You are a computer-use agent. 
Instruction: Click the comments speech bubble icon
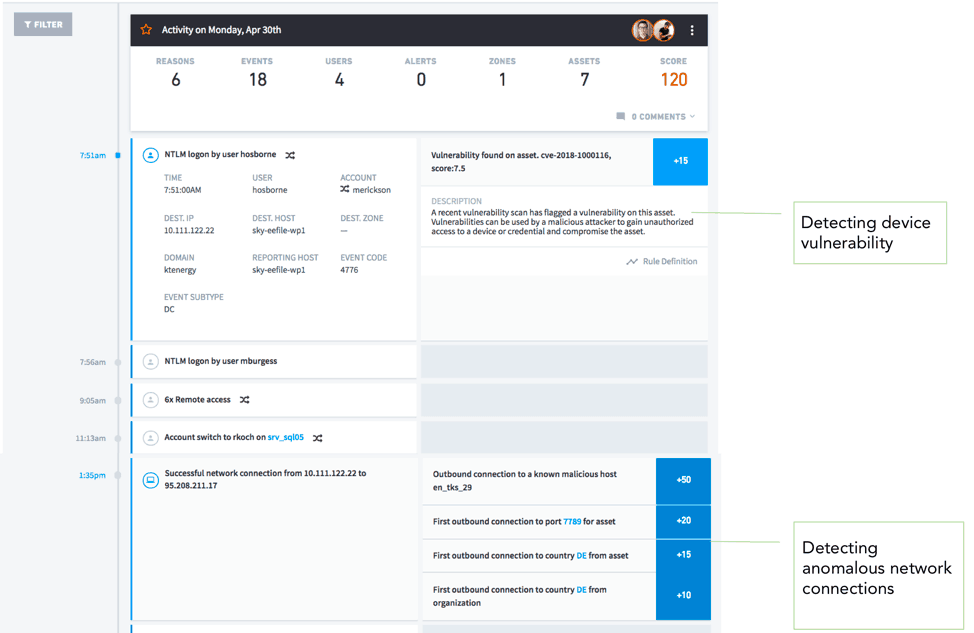621,116
